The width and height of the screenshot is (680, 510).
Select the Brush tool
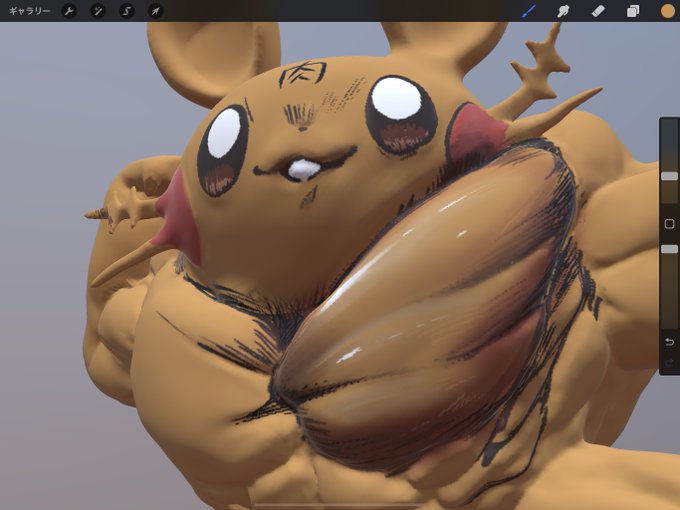529,11
